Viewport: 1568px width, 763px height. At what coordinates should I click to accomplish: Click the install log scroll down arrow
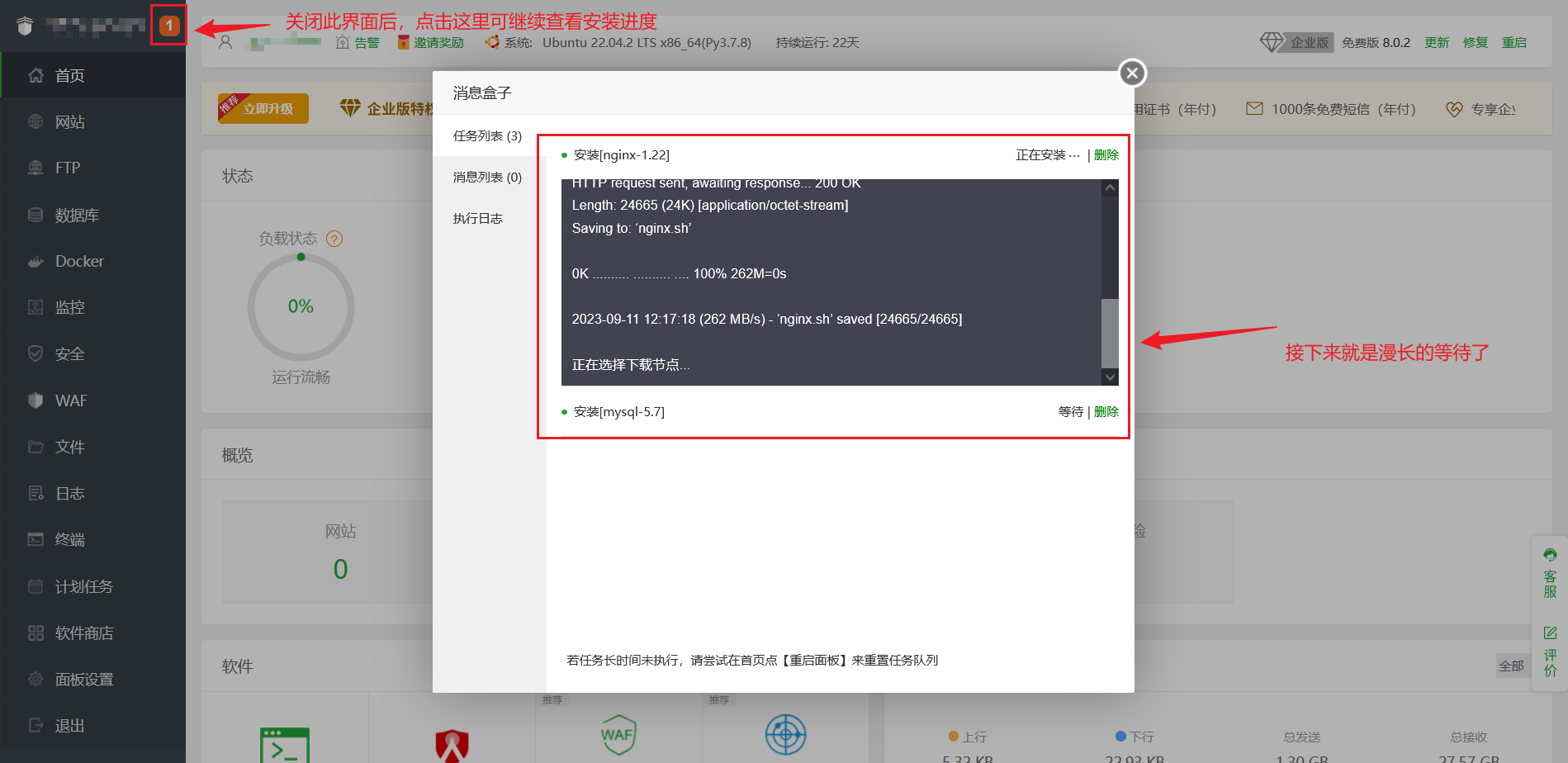coord(1110,377)
